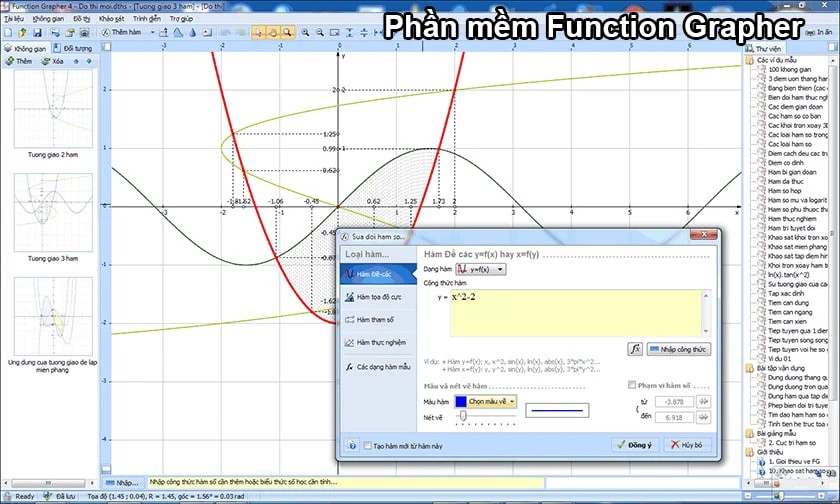The image size is (840, 504).
Task: Open the Không gian menu
Action: tap(48, 19)
